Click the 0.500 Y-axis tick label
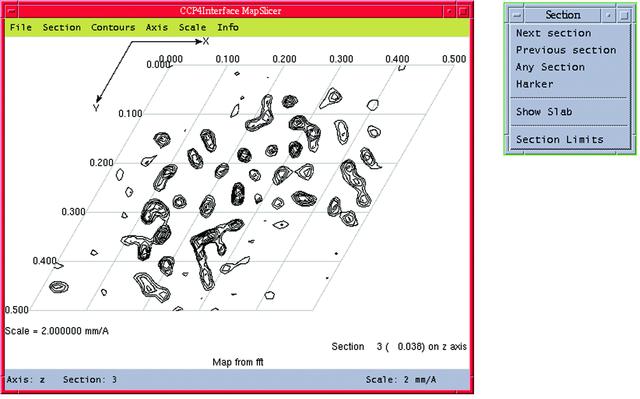The image size is (640, 399). 17,310
